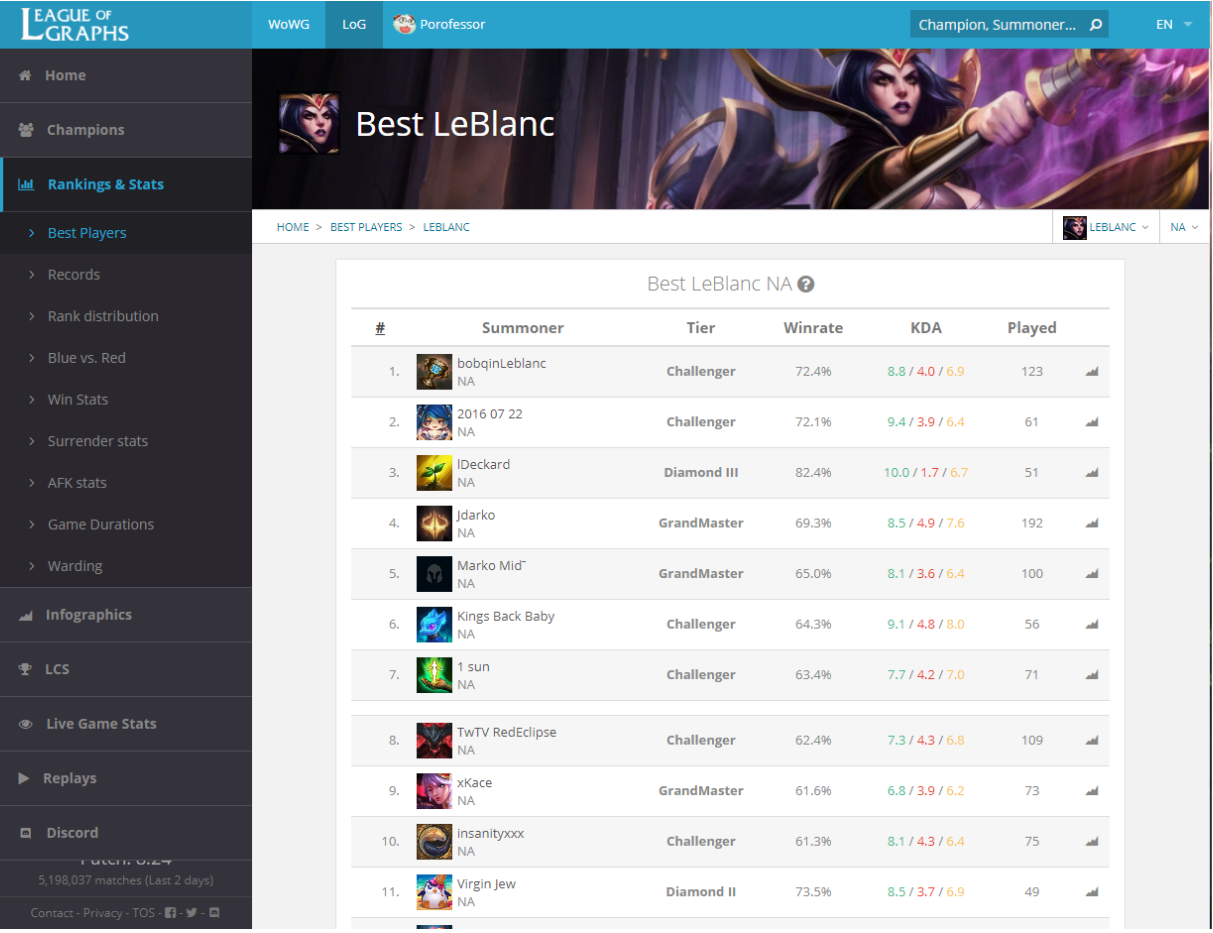Click the League of Graphs logo
The image size is (1213, 933).
point(75,24)
